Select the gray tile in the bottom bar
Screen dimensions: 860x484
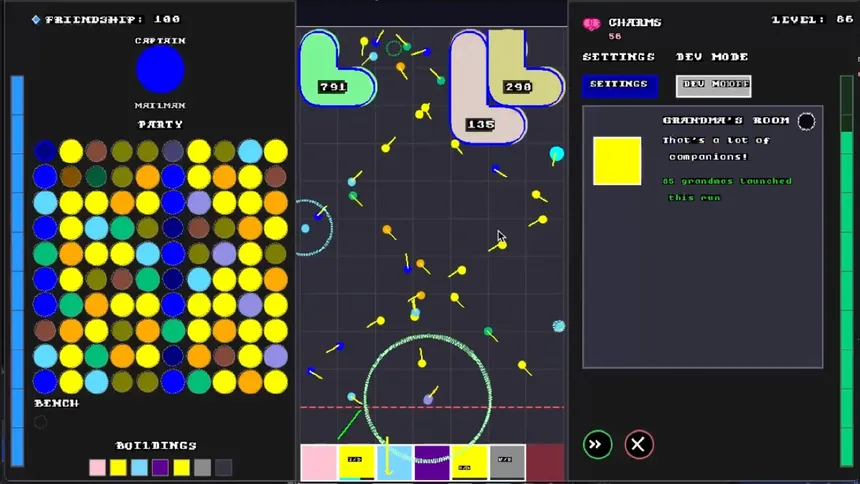coord(507,462)
